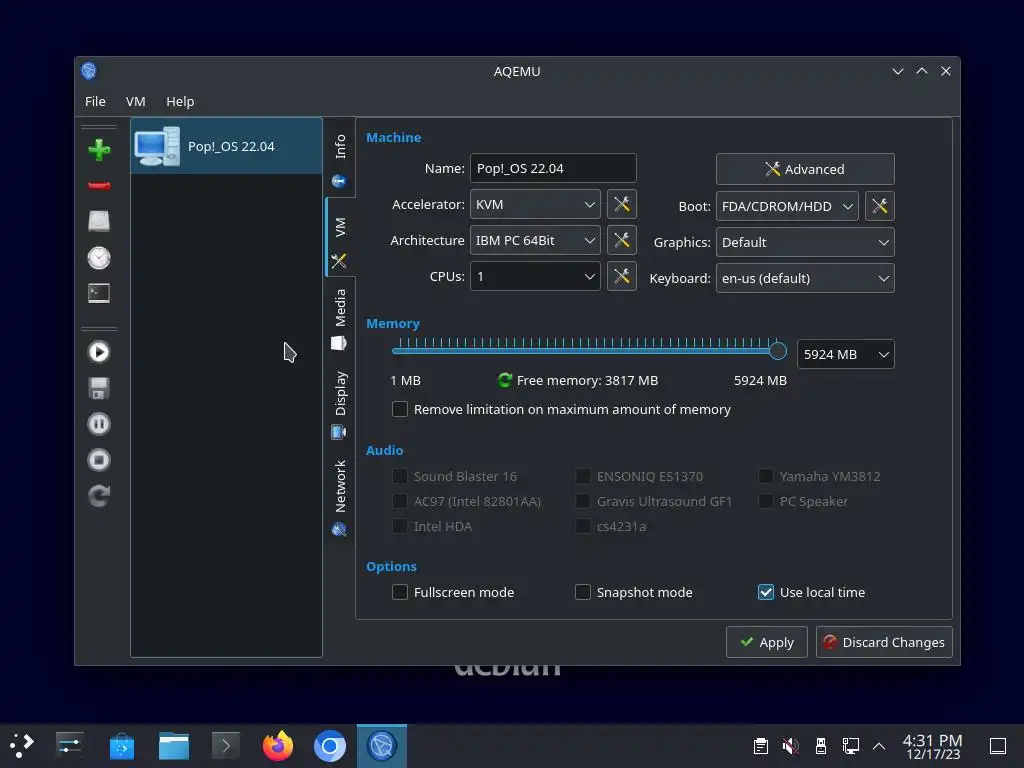Viewport: 1024px width, 768px height.
Task: Open the 5924 MB memory size dropdown
Action: coord(846,354)
